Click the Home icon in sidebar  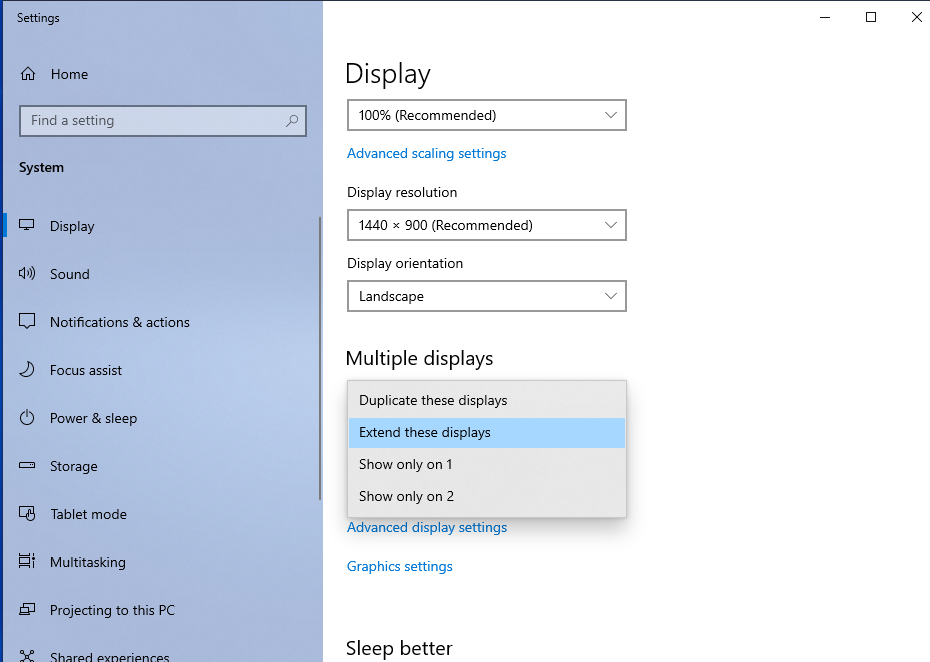(28, 74)
